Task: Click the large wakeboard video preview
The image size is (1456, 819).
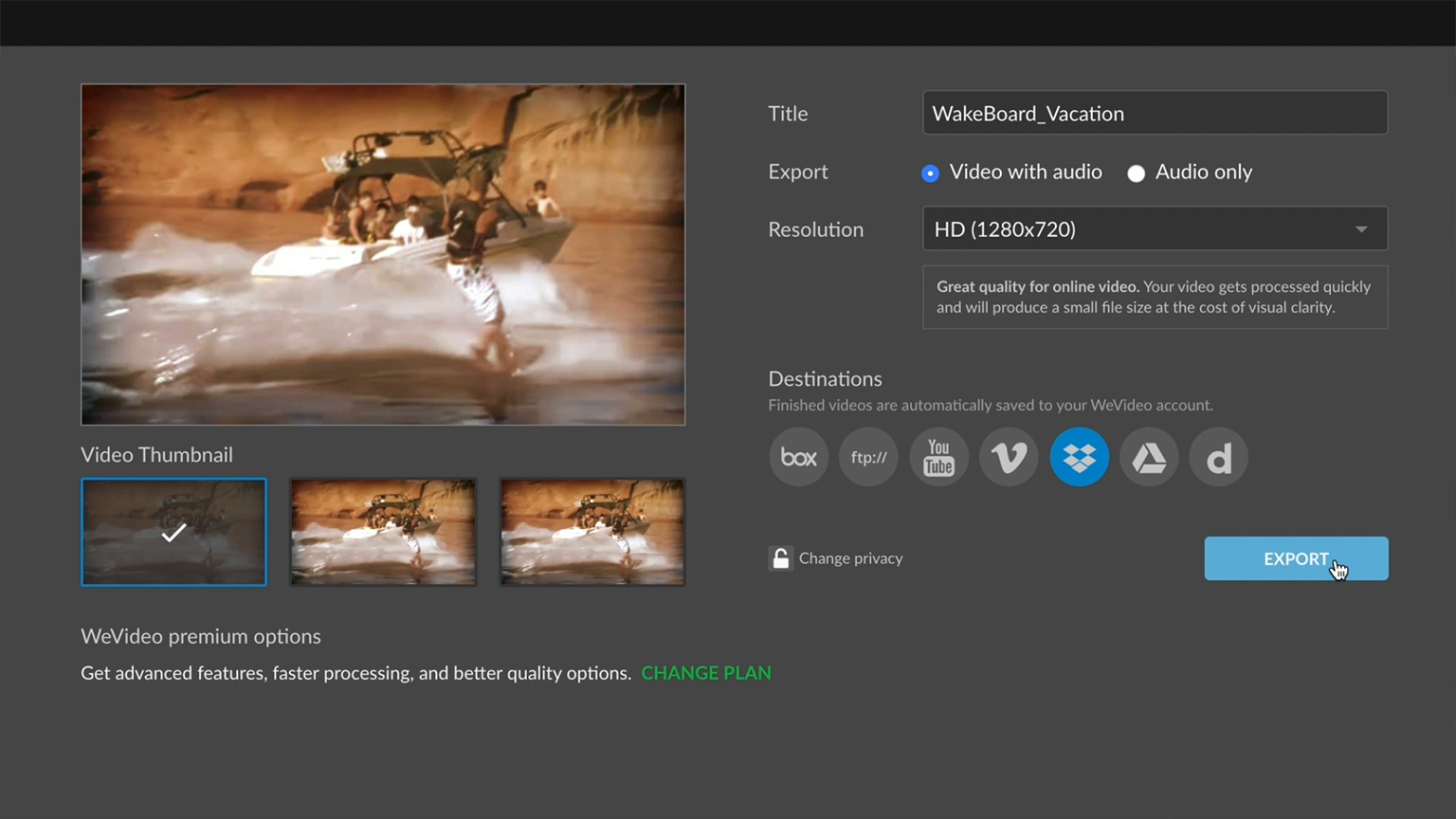Action: coord(383,254)
